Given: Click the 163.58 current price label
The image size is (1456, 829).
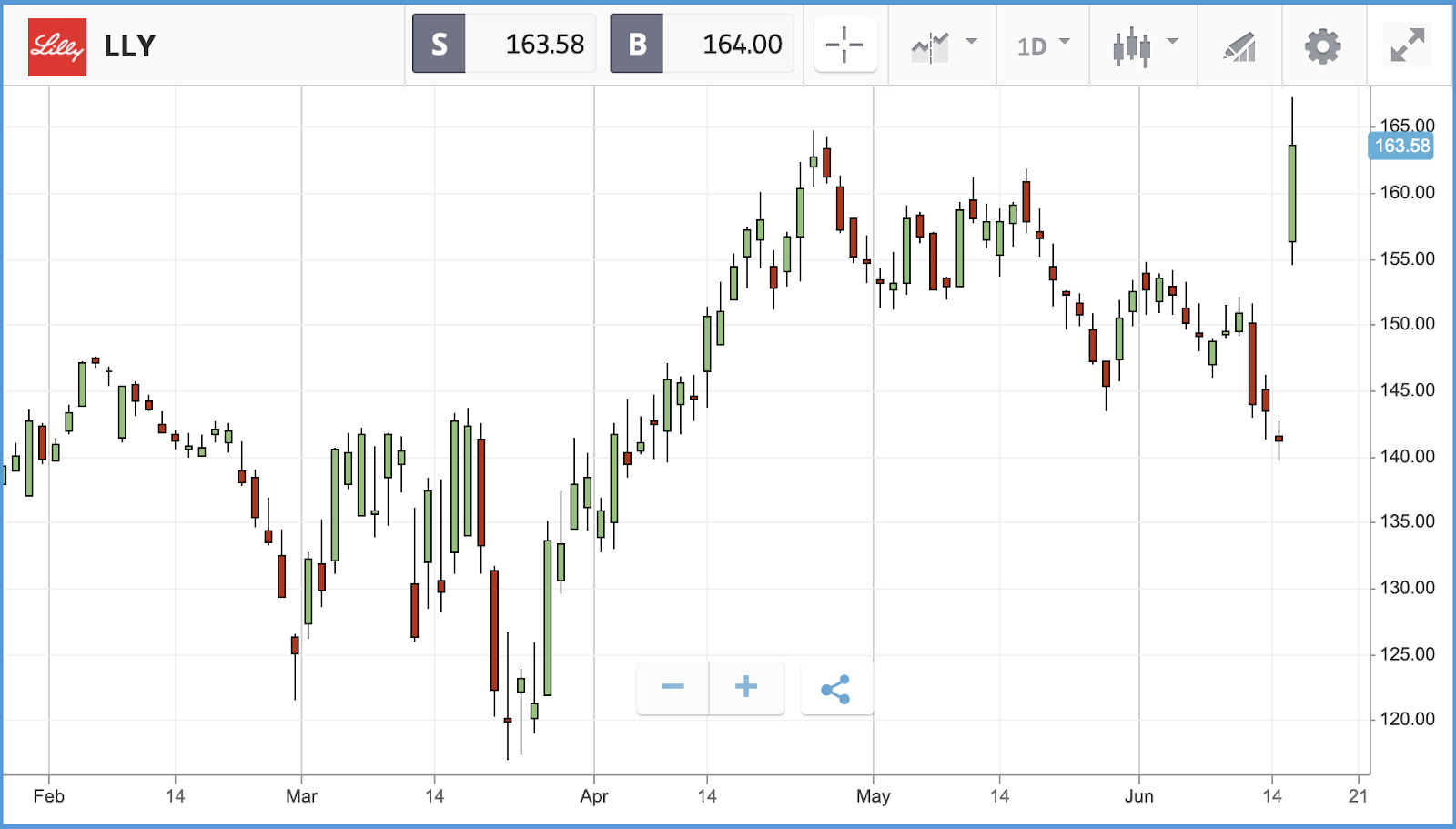Looking at the screenshot, I should 1401,146.
